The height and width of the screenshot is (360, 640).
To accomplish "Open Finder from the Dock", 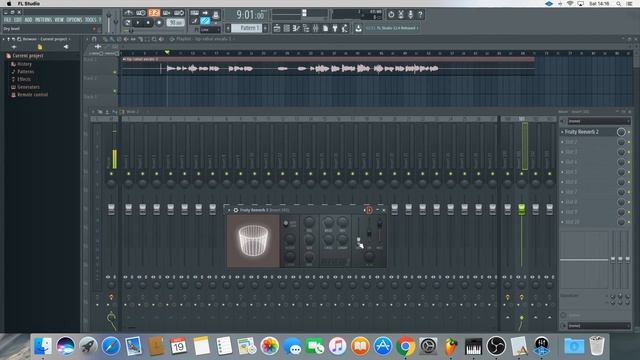I will click(43, 346).
